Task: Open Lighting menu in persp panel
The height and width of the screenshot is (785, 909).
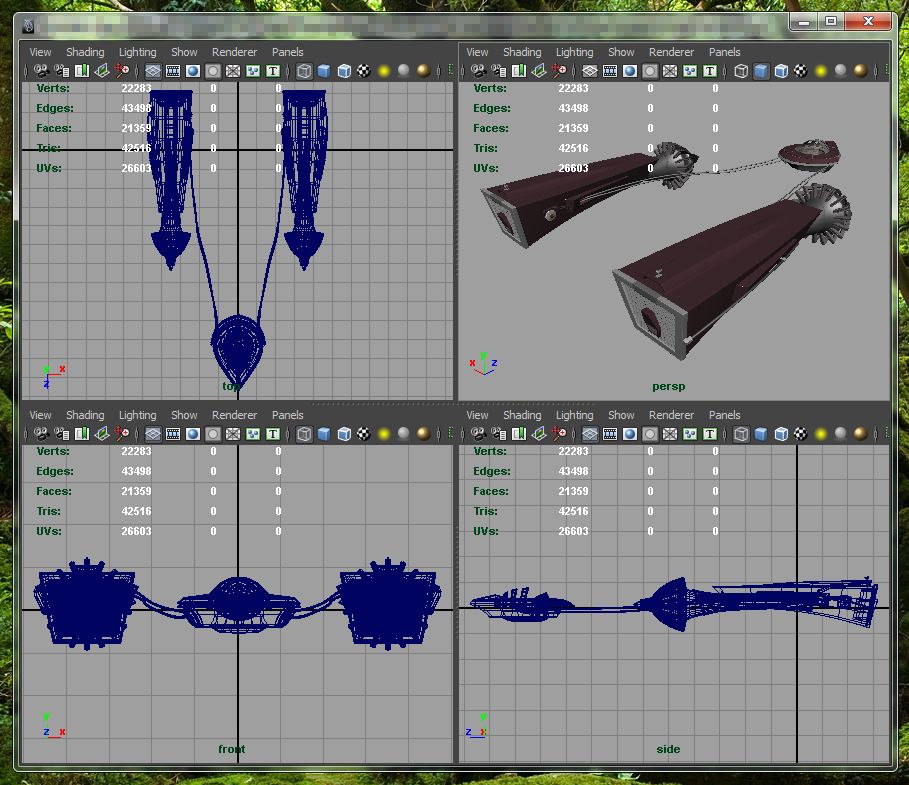Action: point(575,52)
